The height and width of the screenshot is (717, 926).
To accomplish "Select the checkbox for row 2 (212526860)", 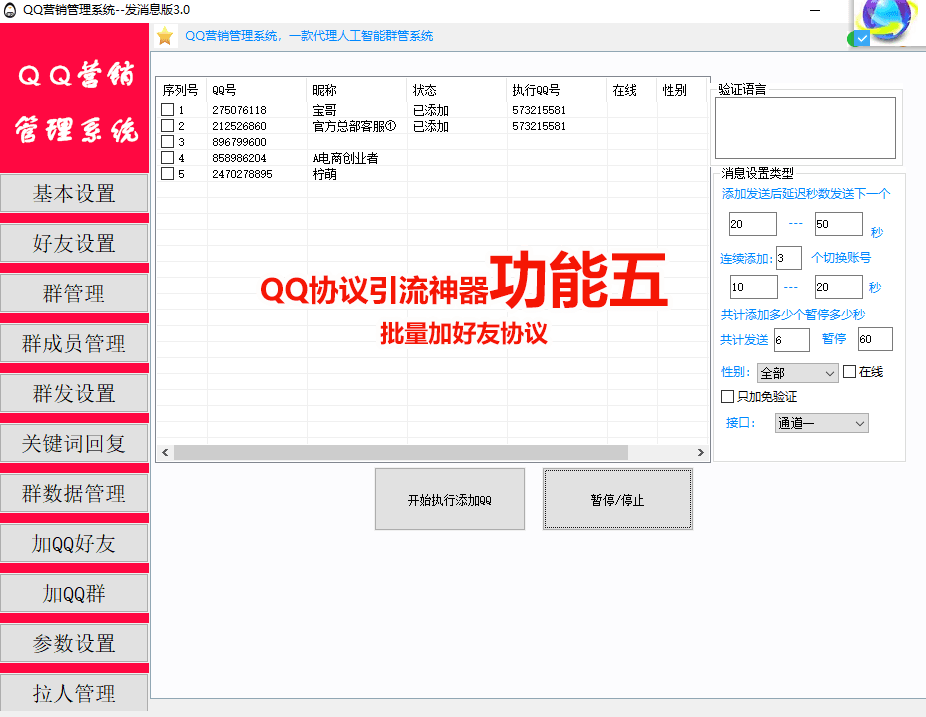I will click(x=168, y=126).
